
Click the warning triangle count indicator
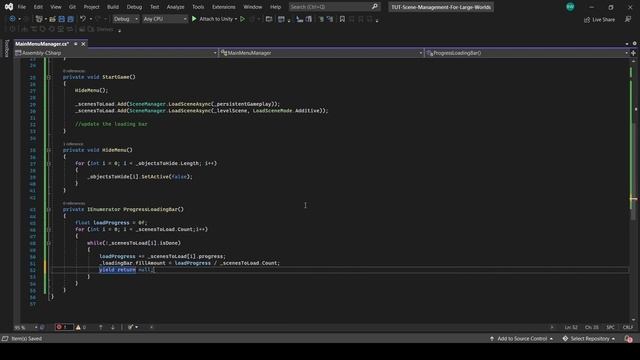(x=81, y=327)
